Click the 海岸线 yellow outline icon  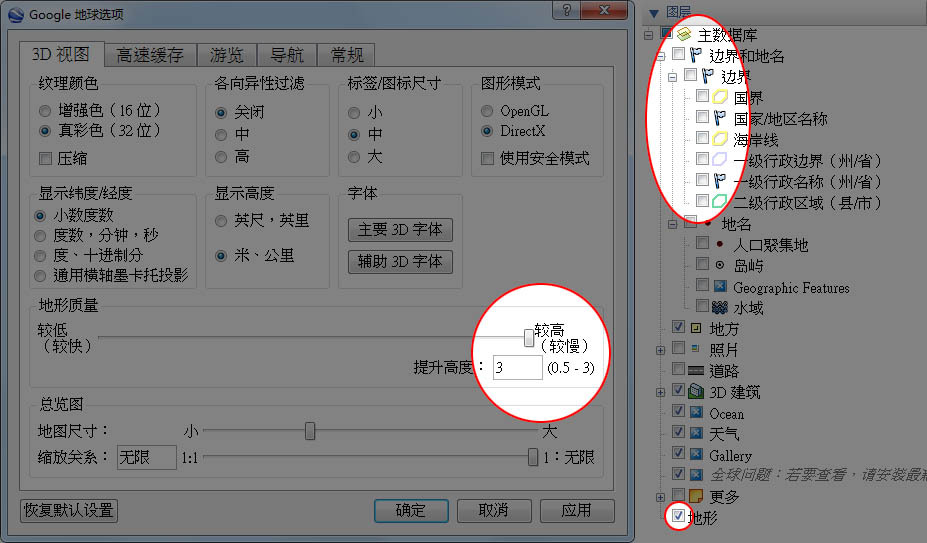pyautogui.click(x=719, y=139)
